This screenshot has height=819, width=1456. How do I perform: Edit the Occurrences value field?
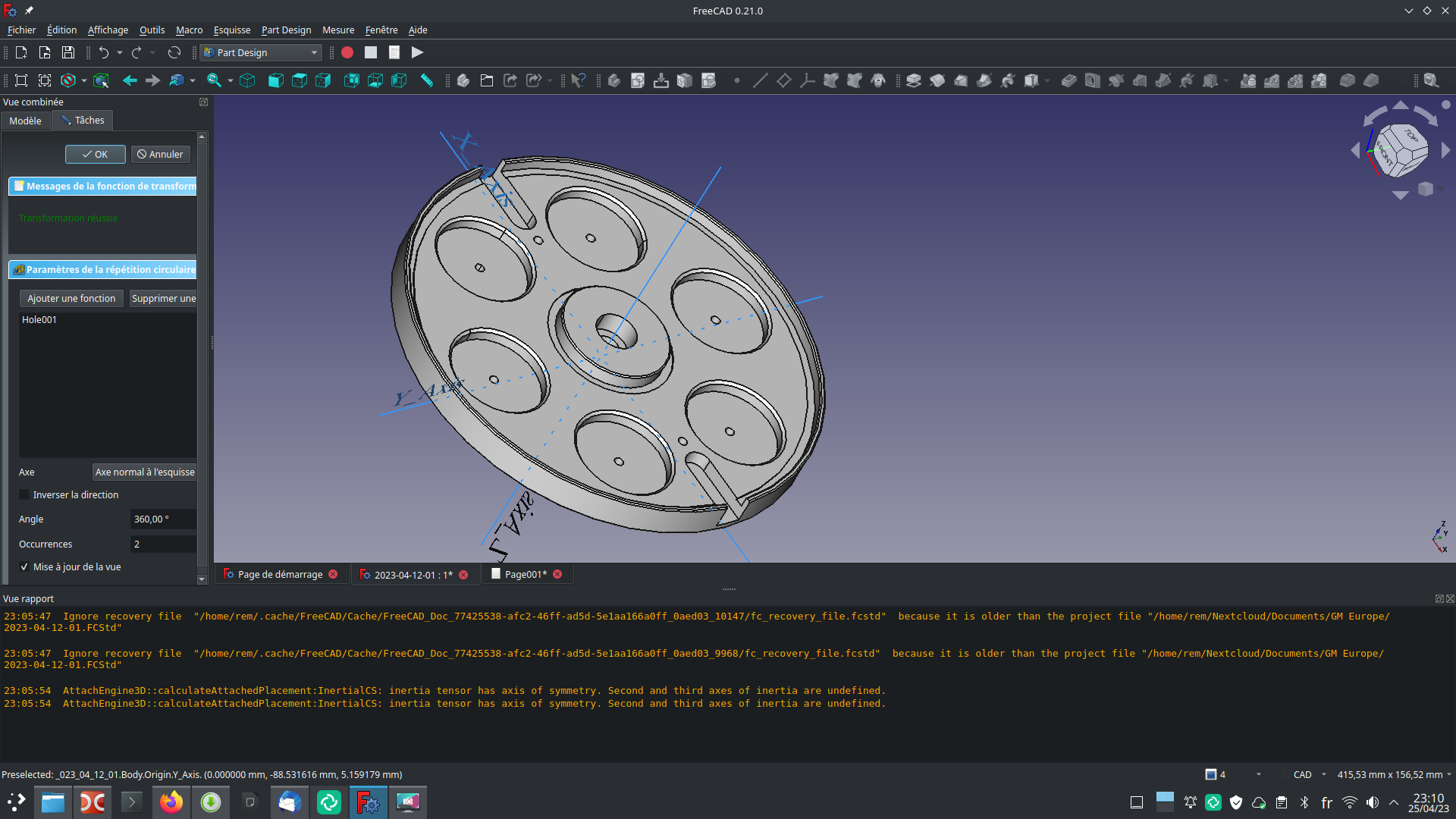click(x=162, y=544)
